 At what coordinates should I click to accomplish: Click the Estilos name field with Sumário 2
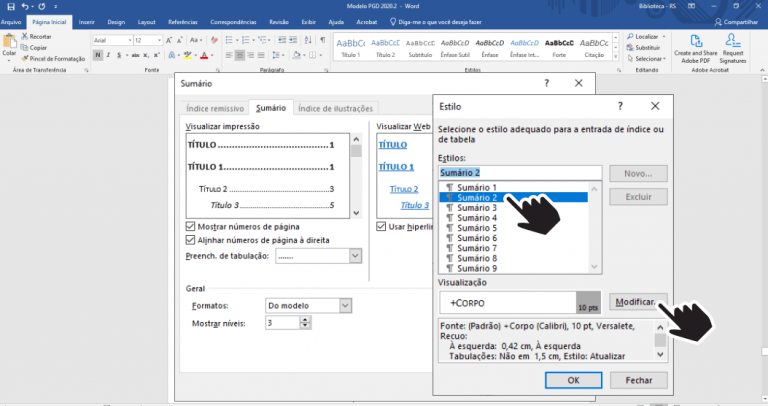pyautogui.click(x=520, y=172)
